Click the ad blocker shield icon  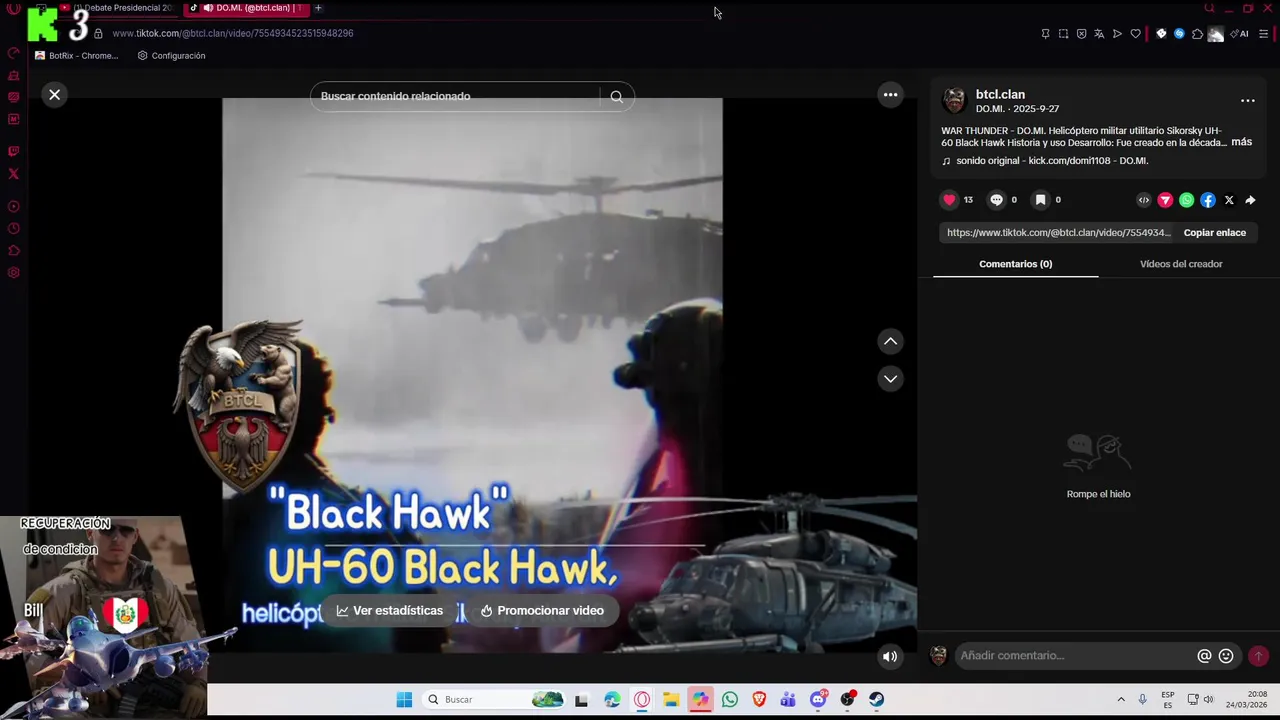[1081, 34]
